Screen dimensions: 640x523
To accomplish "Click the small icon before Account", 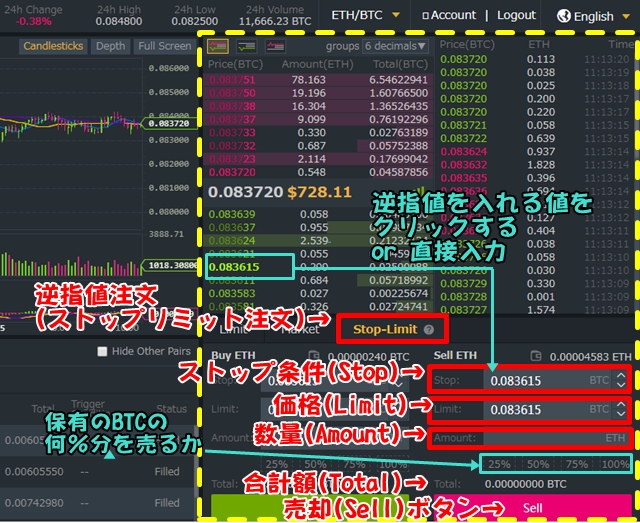I will click(x=426, y=16).
